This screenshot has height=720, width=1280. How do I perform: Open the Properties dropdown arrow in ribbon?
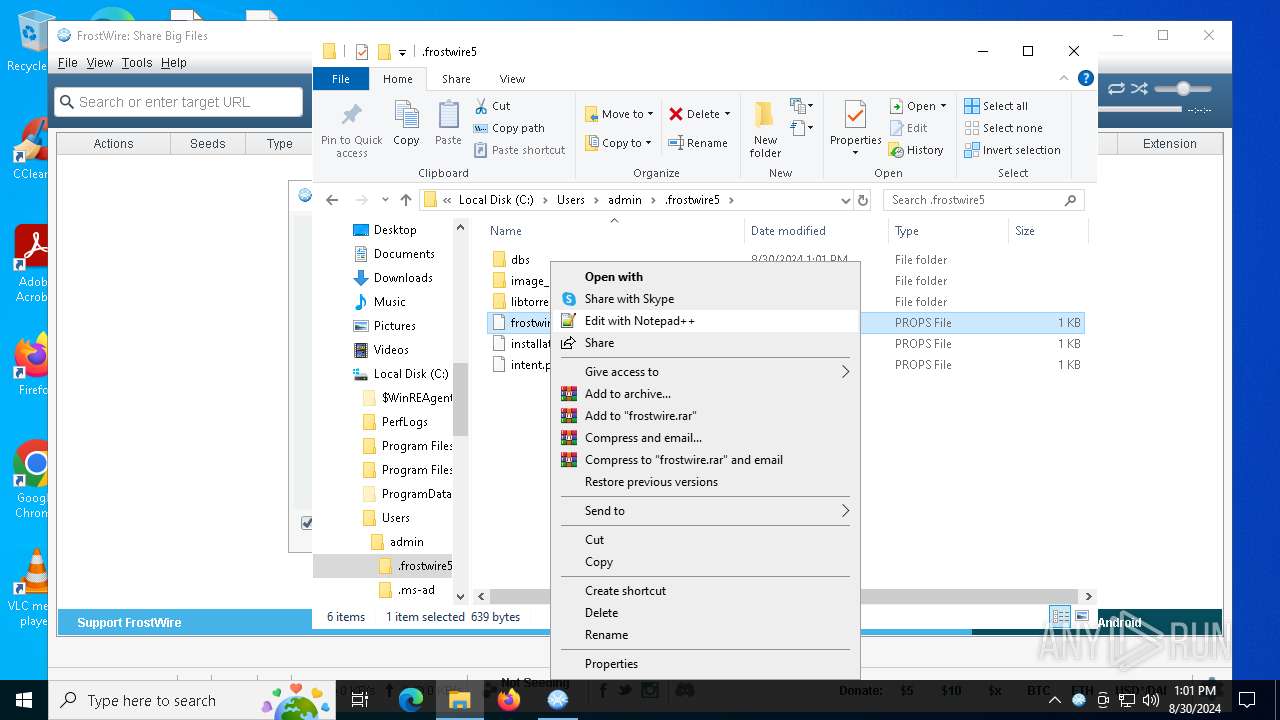856,153
